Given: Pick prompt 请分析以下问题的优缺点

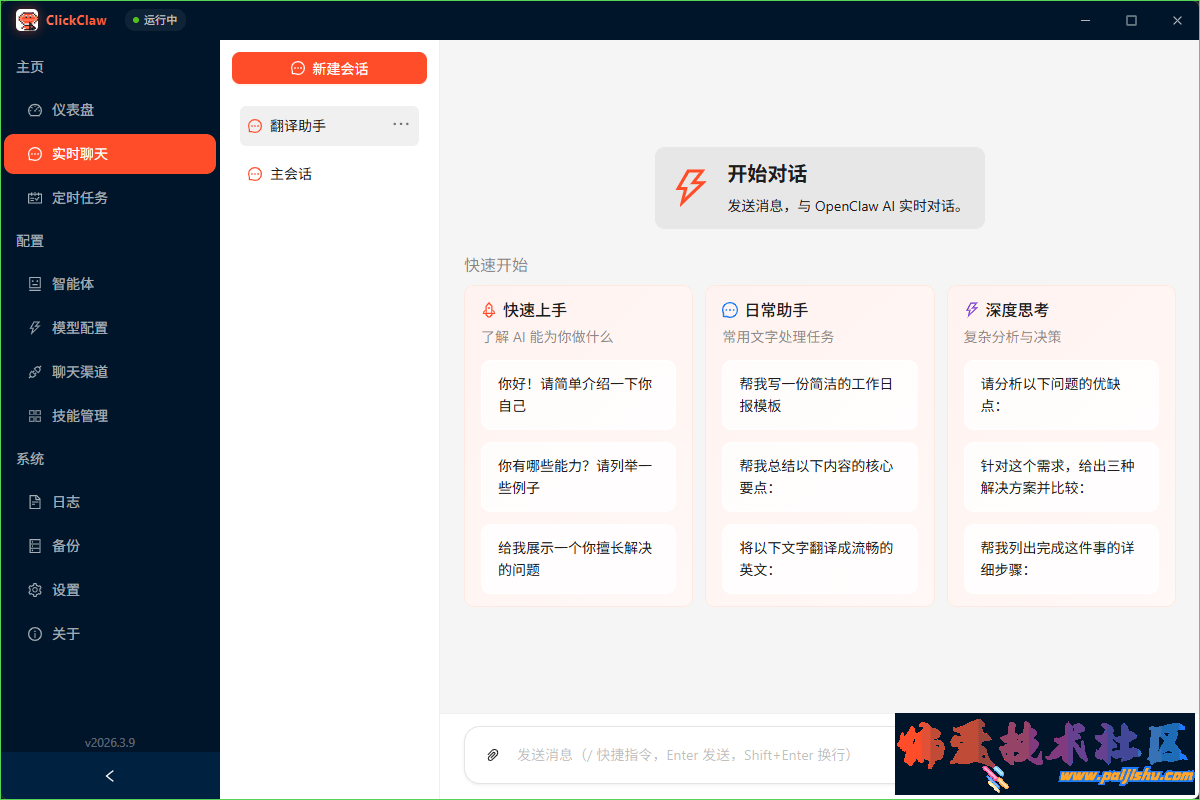Looking at the screenshot, I should click(1061, 395).
